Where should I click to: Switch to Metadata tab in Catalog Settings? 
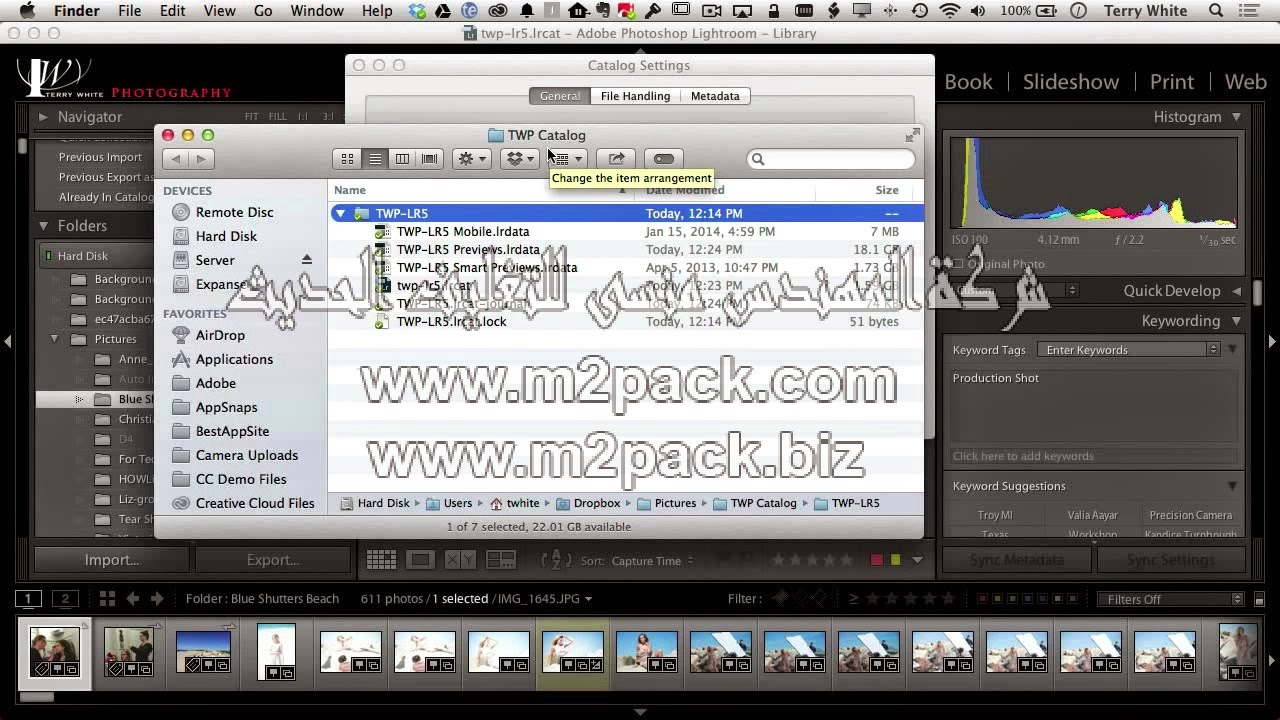tap(715, 96)
